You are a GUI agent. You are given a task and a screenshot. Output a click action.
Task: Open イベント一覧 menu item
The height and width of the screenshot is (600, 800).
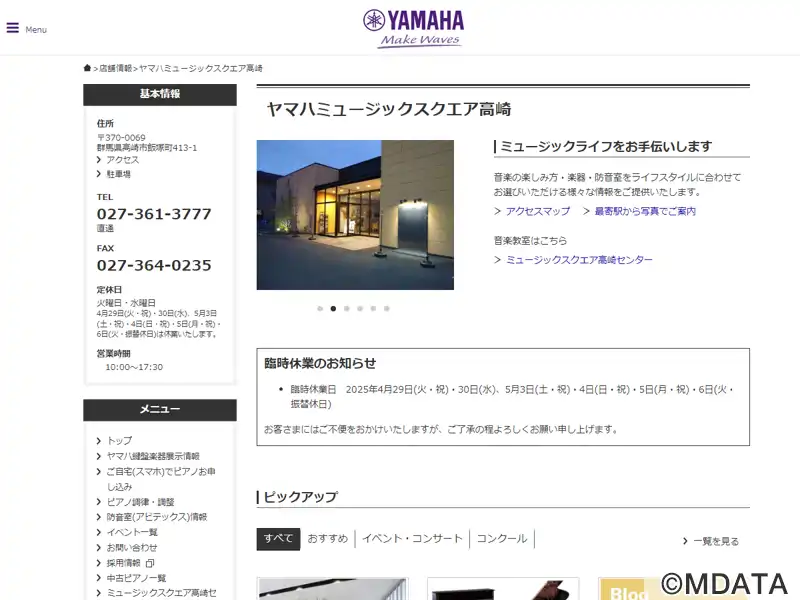[132, 532]
